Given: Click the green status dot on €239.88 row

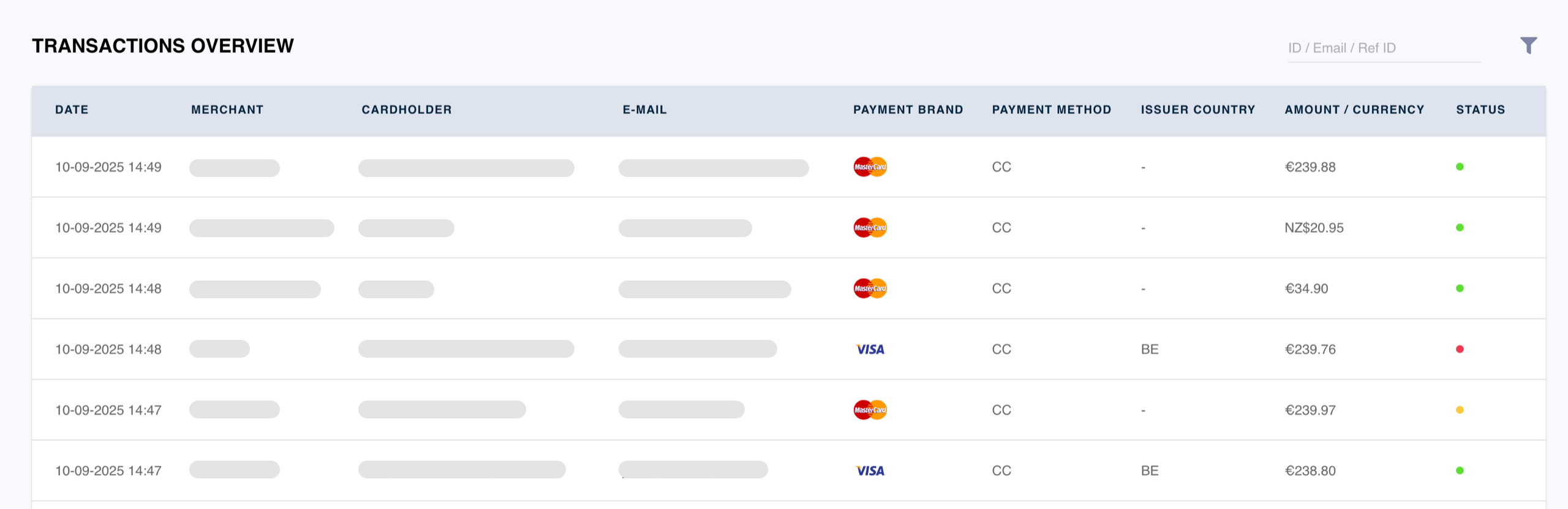Looking at the screenshot, I should [1460, 167].
